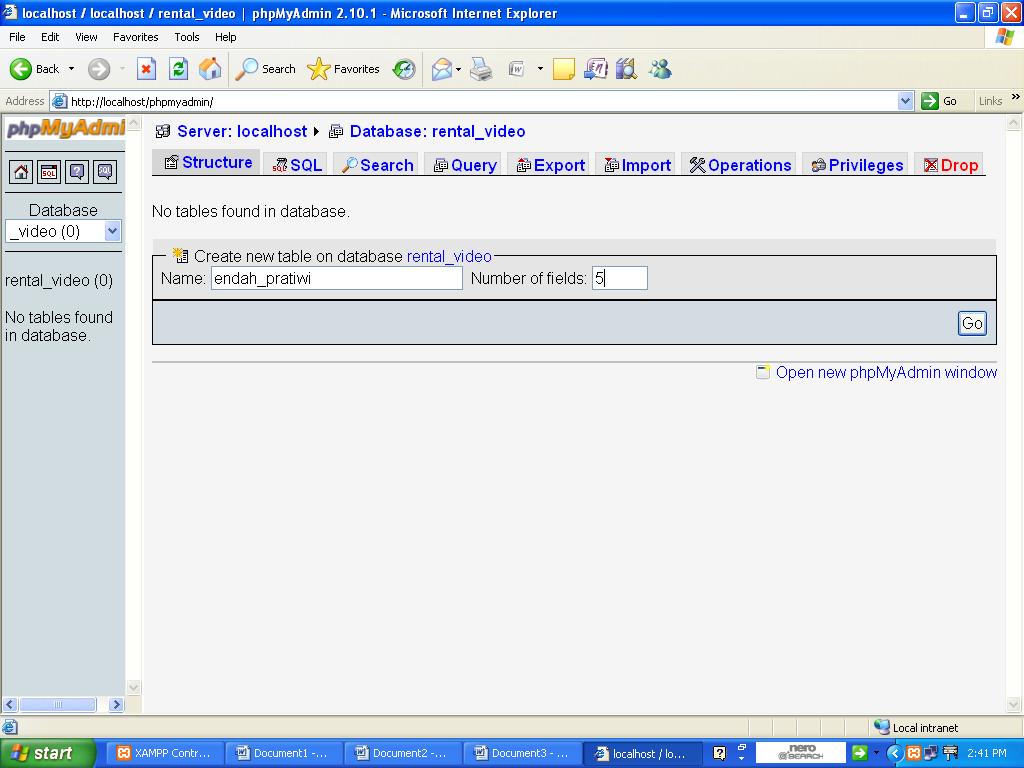The width and height of the screenshot is (1024, 768).
Task: Expand the address bar history dropdown
Action: tap(905, 101)
